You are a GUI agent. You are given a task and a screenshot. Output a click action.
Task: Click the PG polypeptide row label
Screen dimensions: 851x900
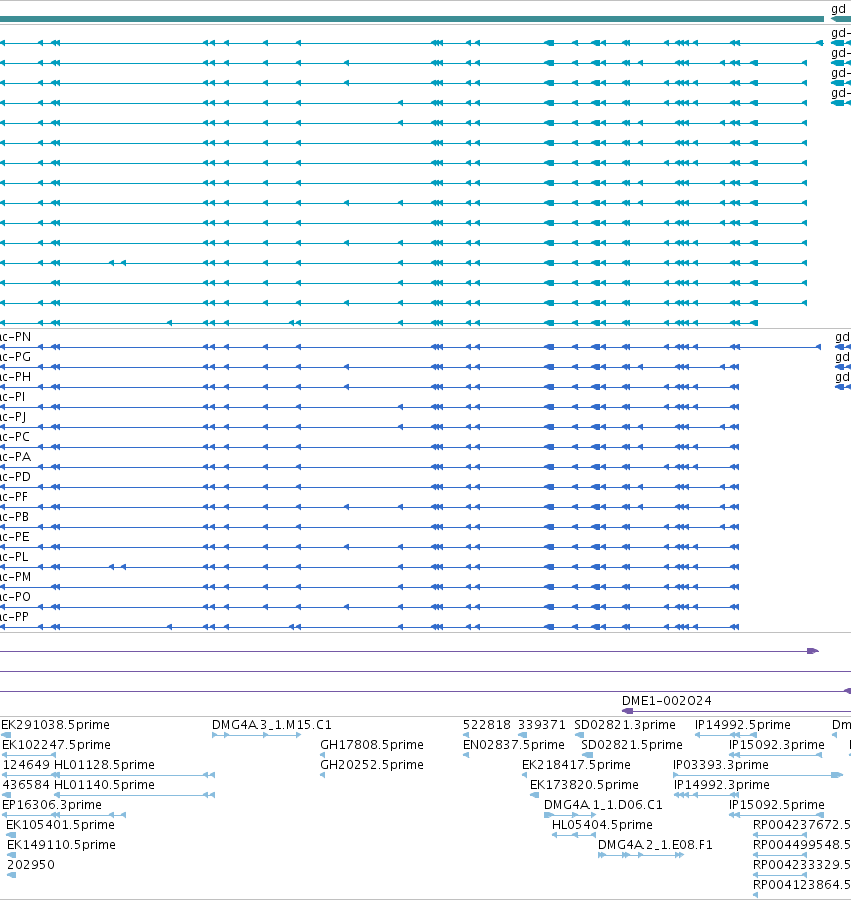click(15, 358)
